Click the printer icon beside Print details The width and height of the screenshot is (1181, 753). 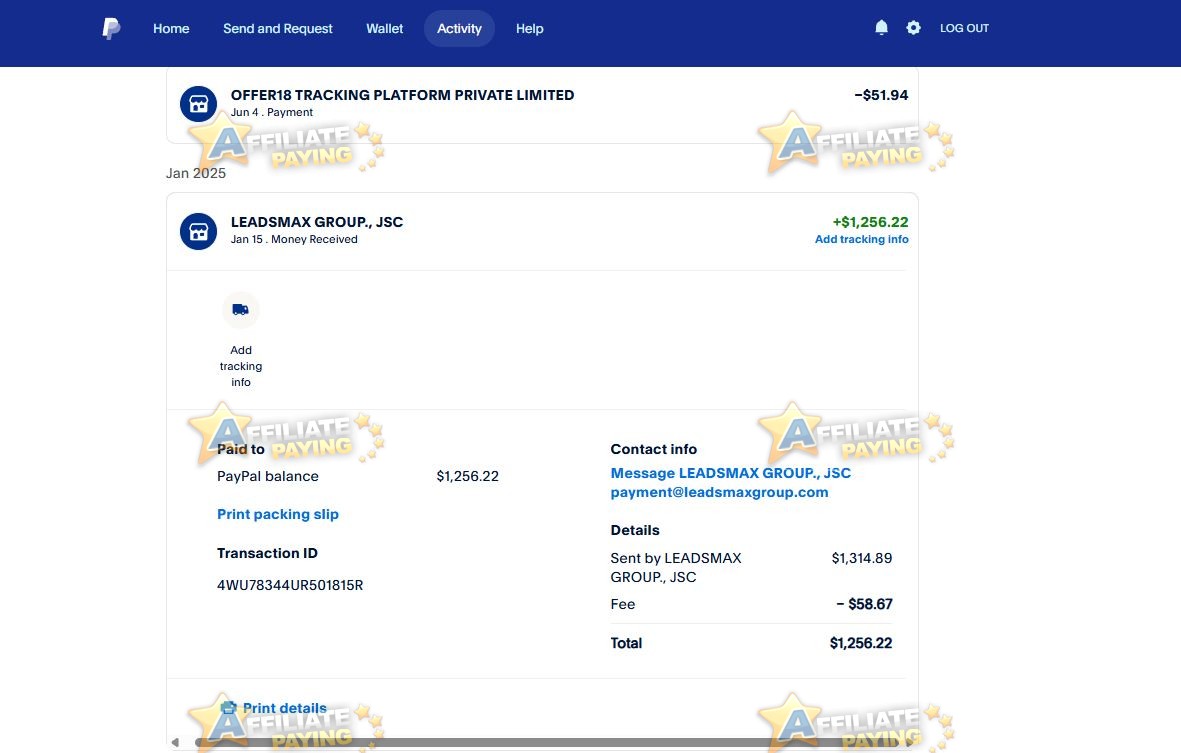[x=228, y=708]
